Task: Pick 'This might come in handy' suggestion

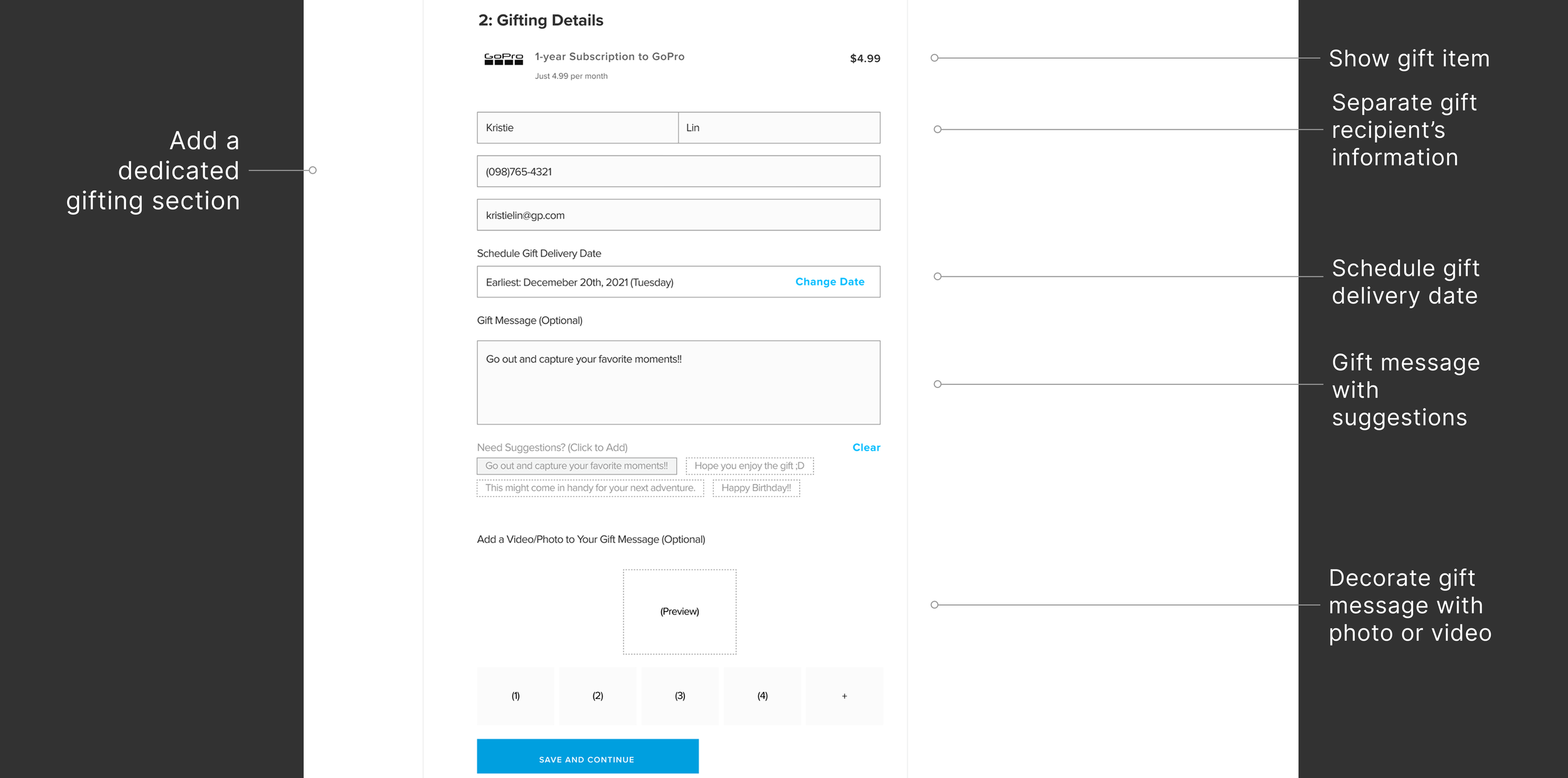Action: pyautogui.click(x=590, y=488)
